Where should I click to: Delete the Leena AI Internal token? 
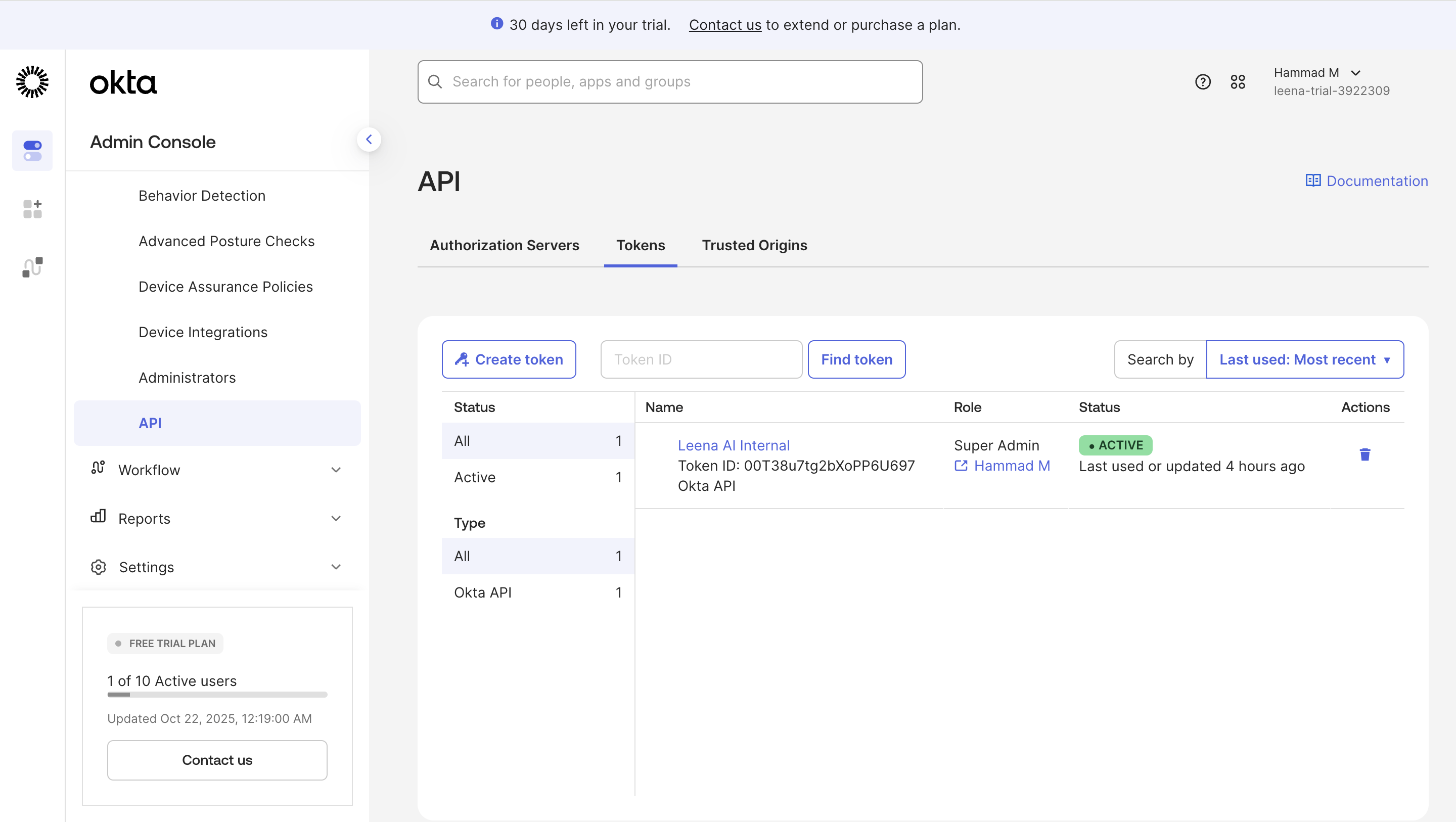click(1364, 454)
